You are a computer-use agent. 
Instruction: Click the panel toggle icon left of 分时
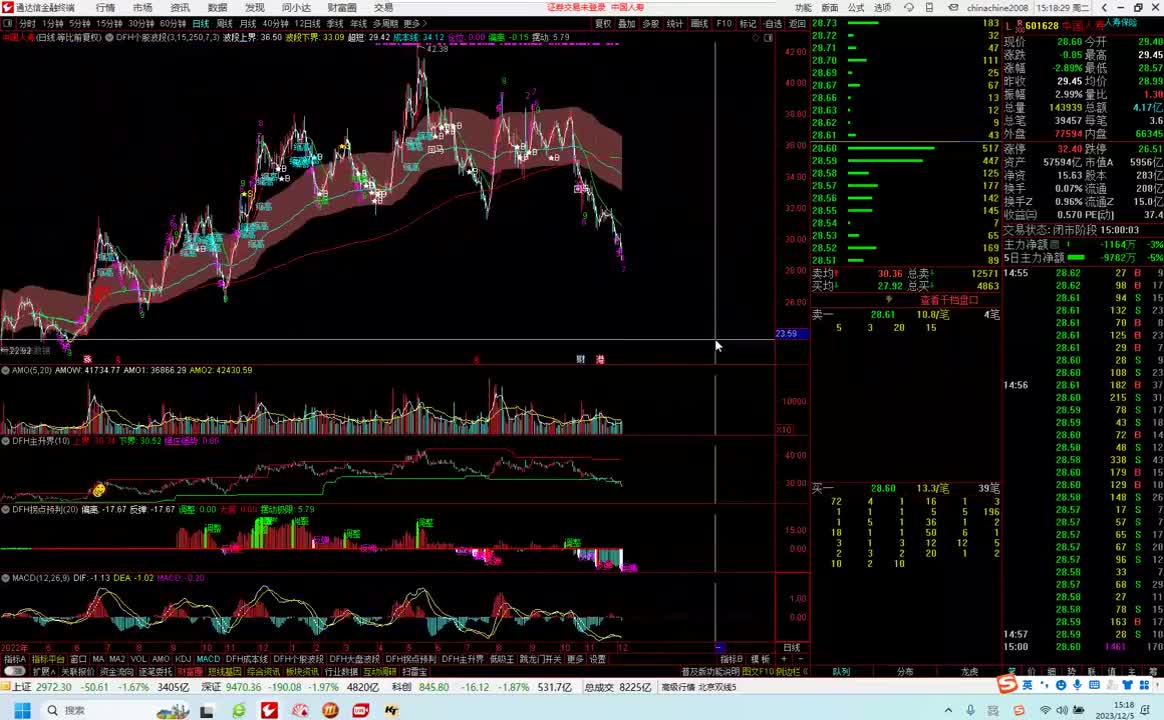pyautogui.click(x=7, y=24)
